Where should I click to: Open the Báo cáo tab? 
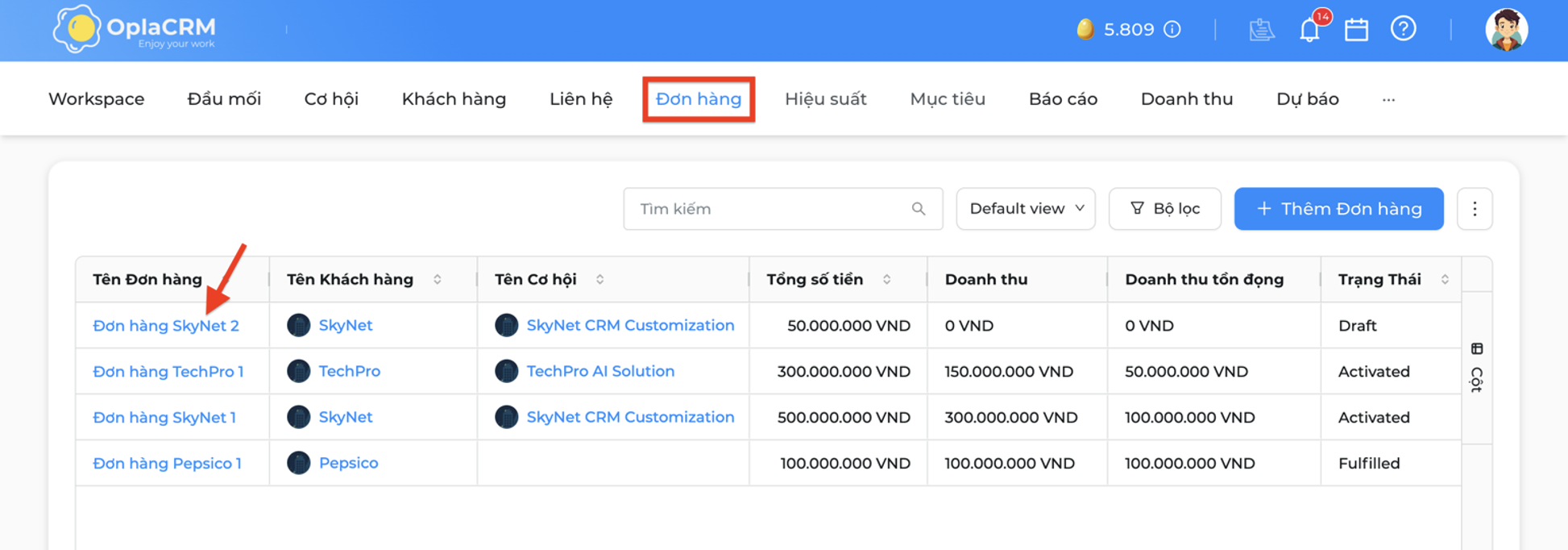pos(1063,99)
